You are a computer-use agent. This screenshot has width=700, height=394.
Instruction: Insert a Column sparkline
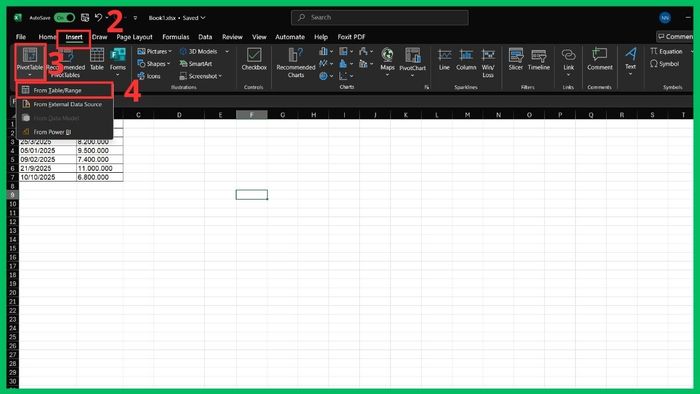[x=466, y=59]
